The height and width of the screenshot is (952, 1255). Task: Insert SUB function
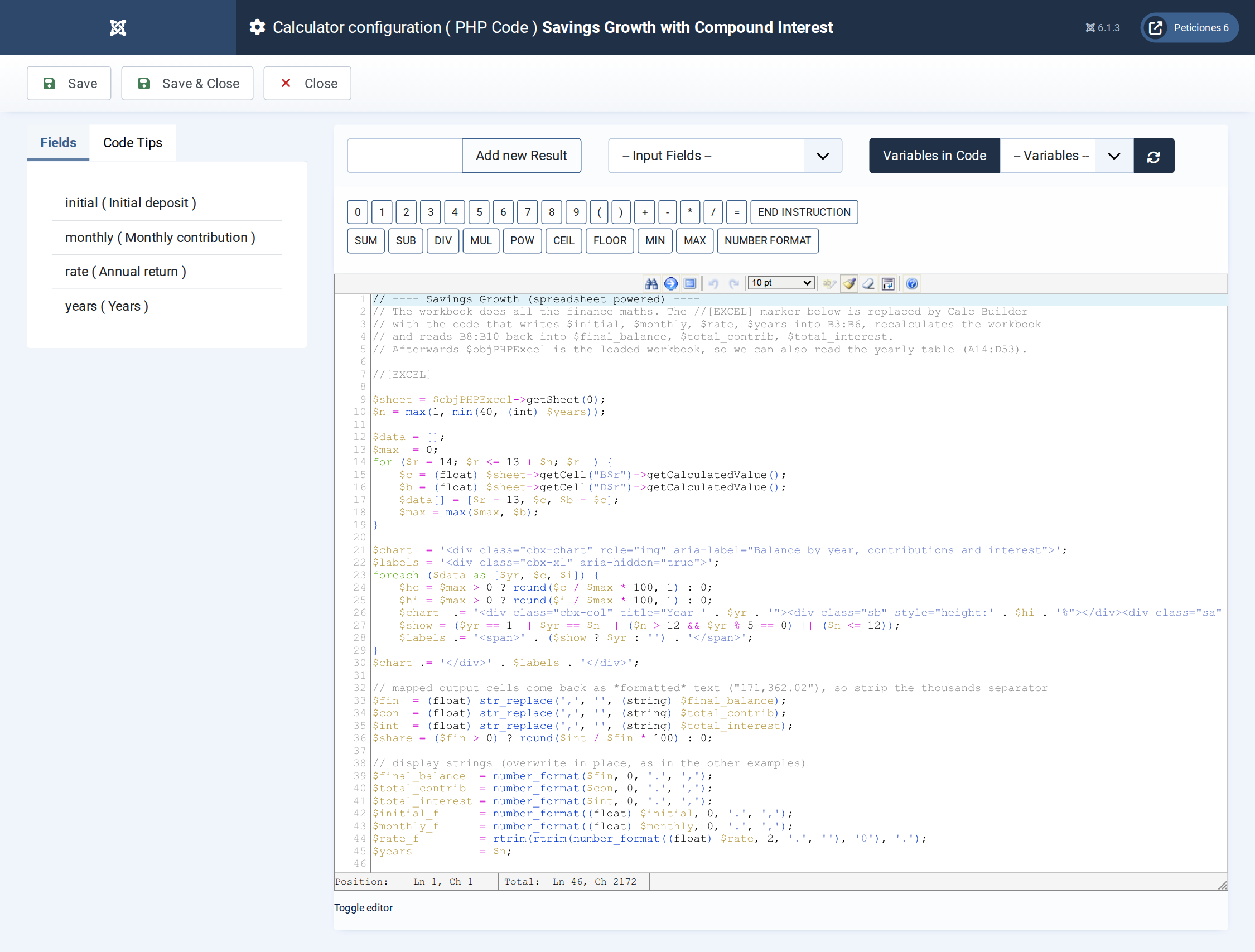tap(406, 240)
